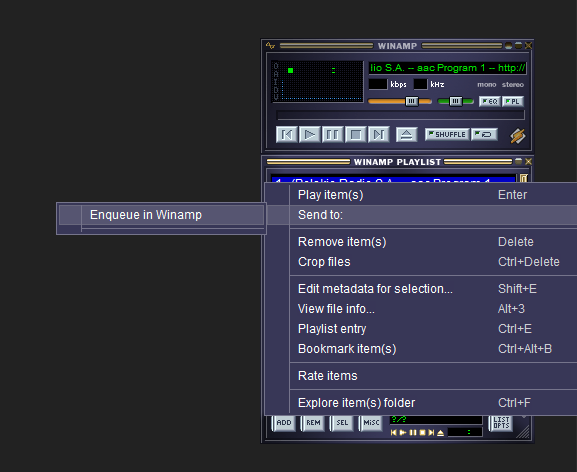Click the Previous track button in main window
577x472 pixels.
(x=287, y=135)
